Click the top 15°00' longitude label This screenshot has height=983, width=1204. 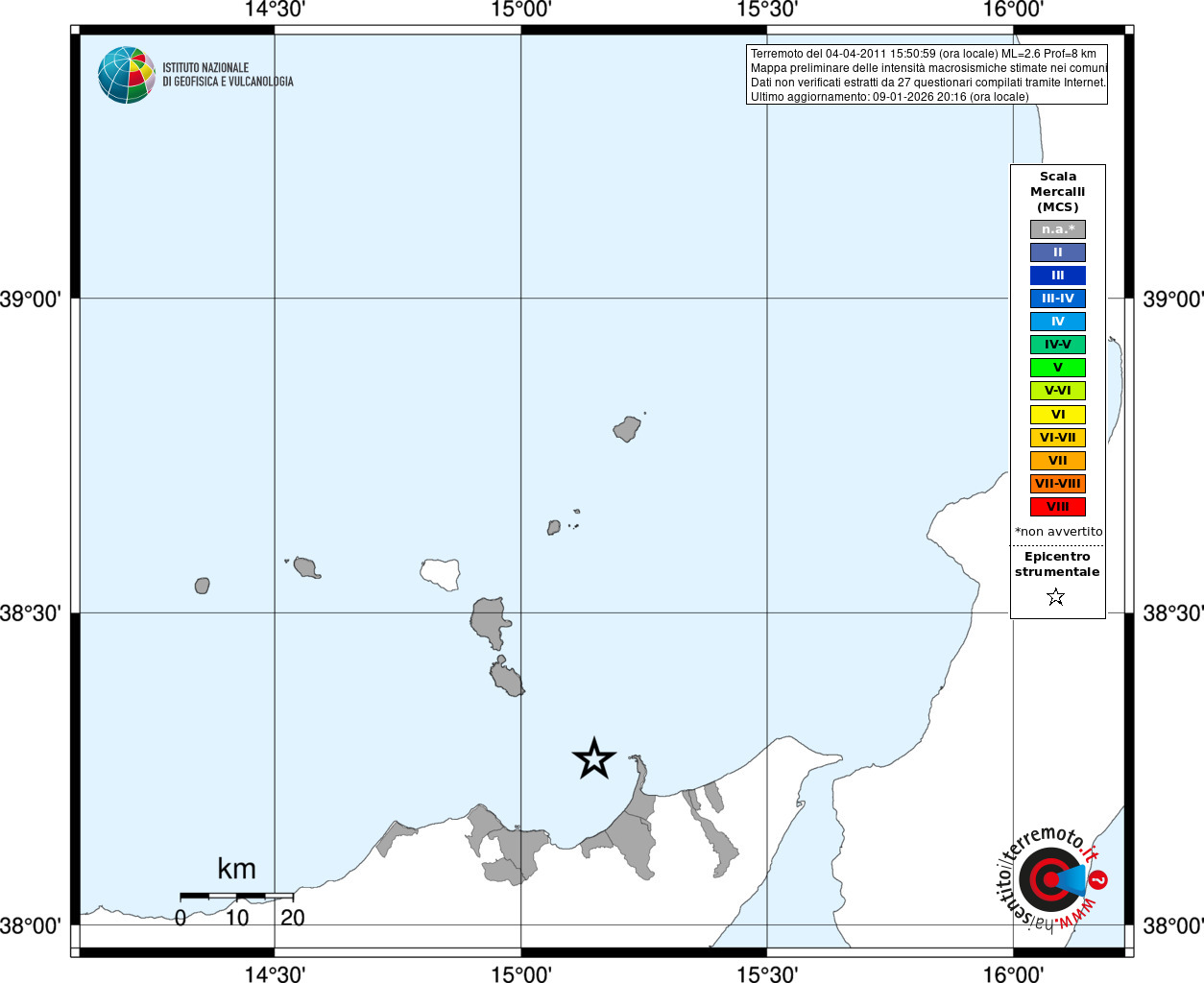[x=521, y=10]
